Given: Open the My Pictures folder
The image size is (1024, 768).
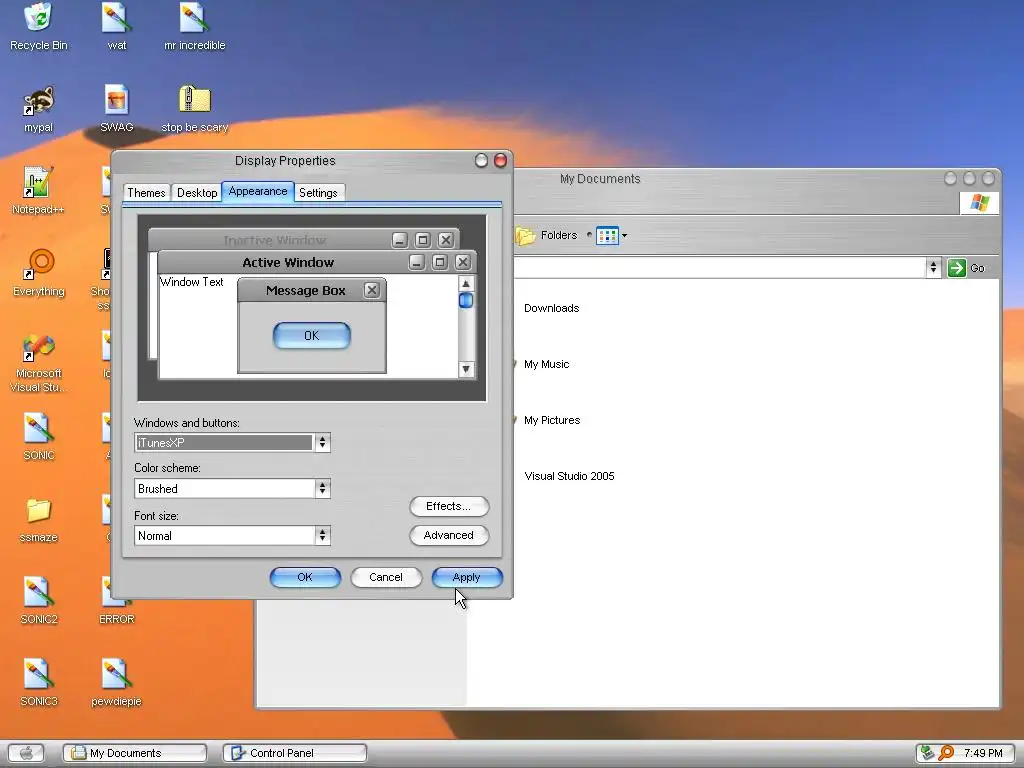Looking at the screenshot, I should tap(551, 421).
